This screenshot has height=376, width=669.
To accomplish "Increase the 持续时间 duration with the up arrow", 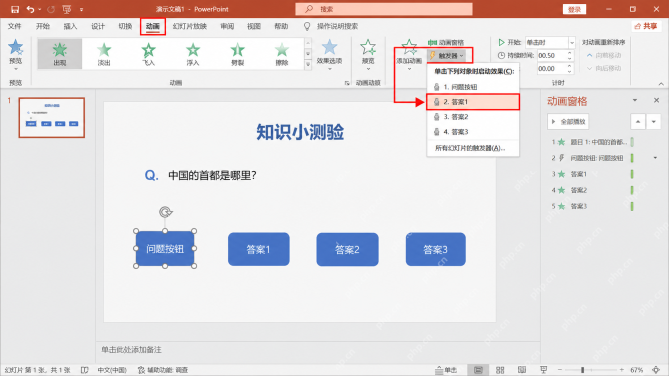I will tap(570, 53).
